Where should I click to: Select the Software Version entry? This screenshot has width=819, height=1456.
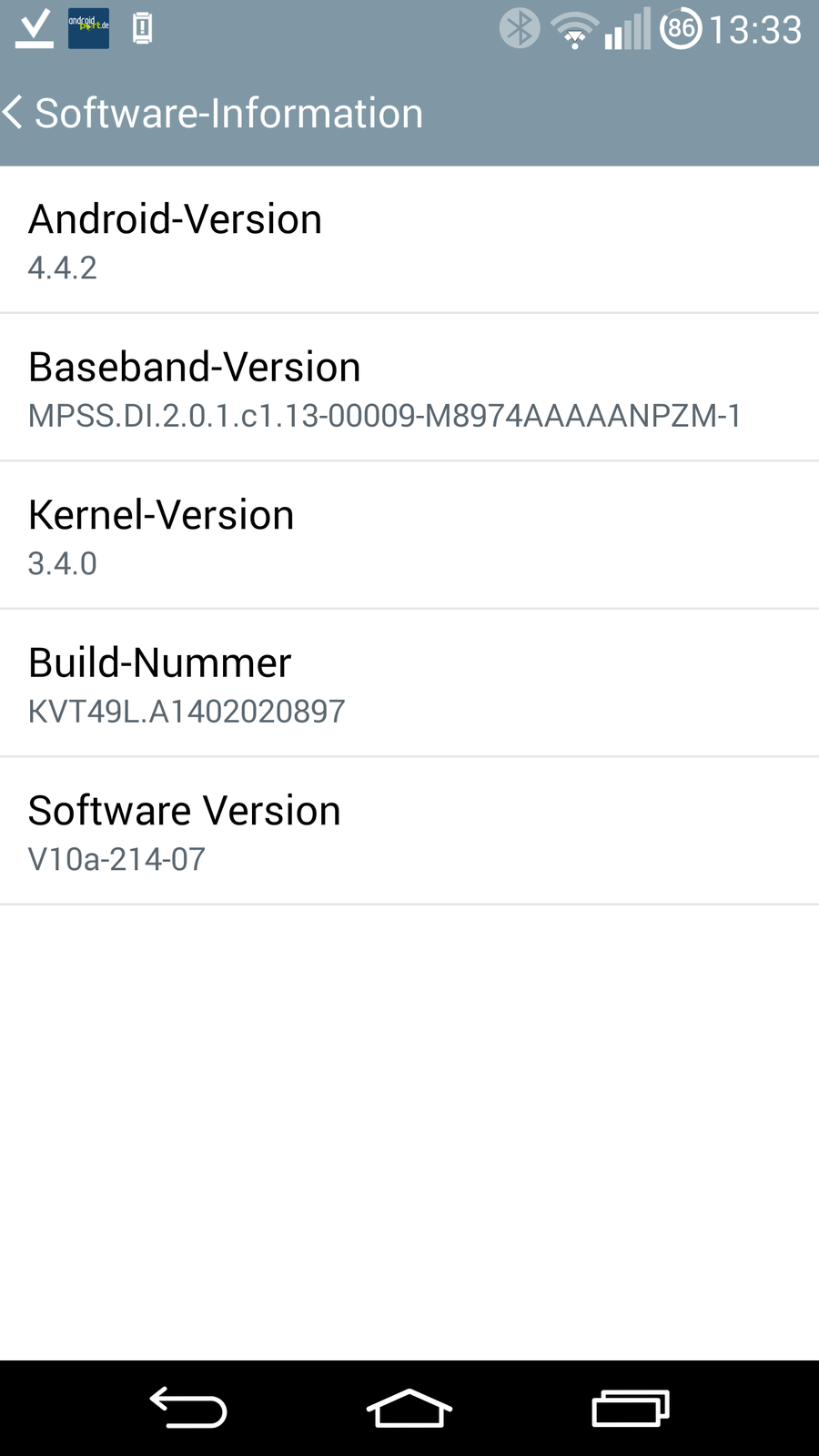coord(409,831)
